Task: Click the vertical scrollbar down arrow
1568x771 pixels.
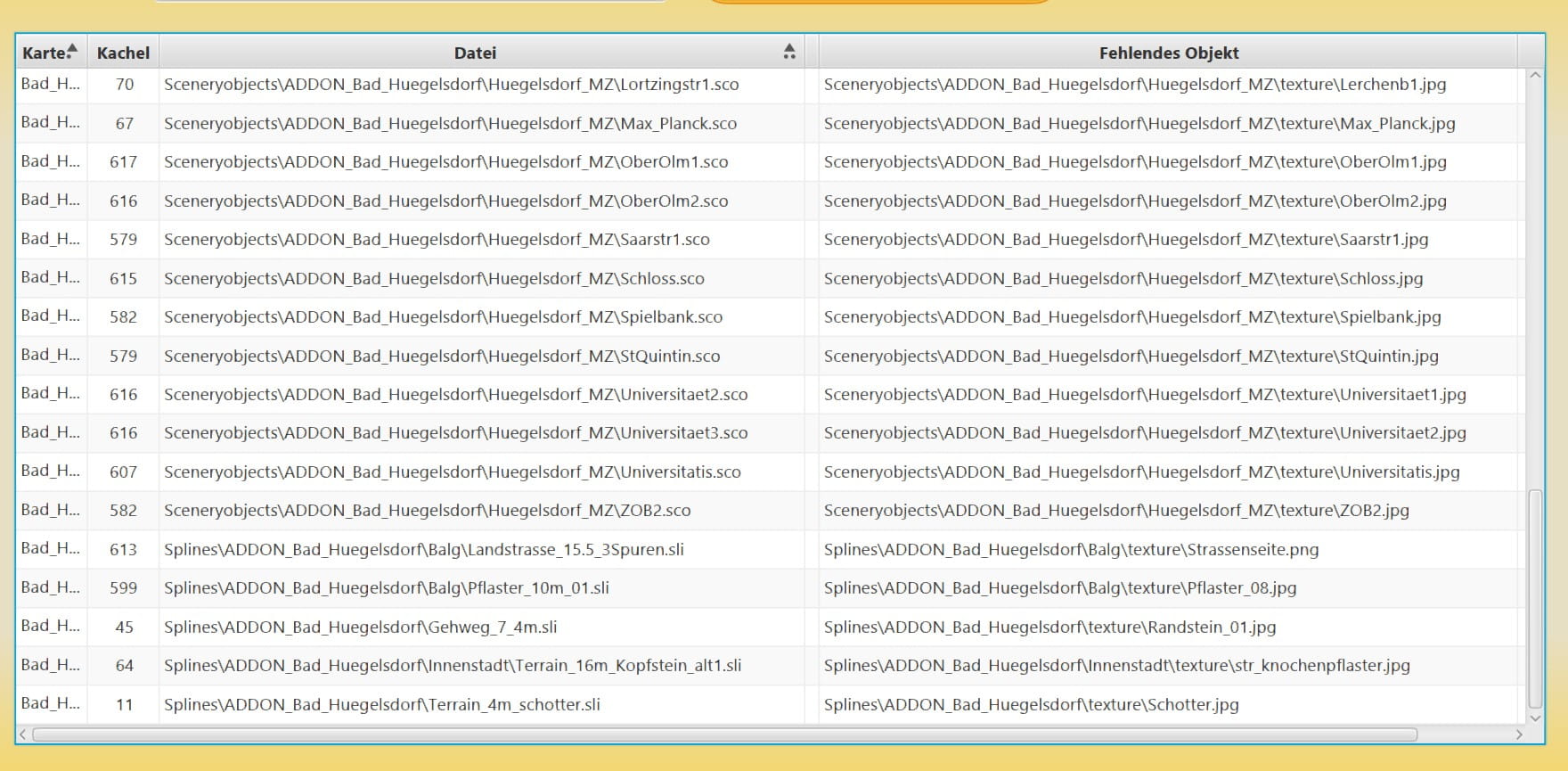Action: (1534, 718)
